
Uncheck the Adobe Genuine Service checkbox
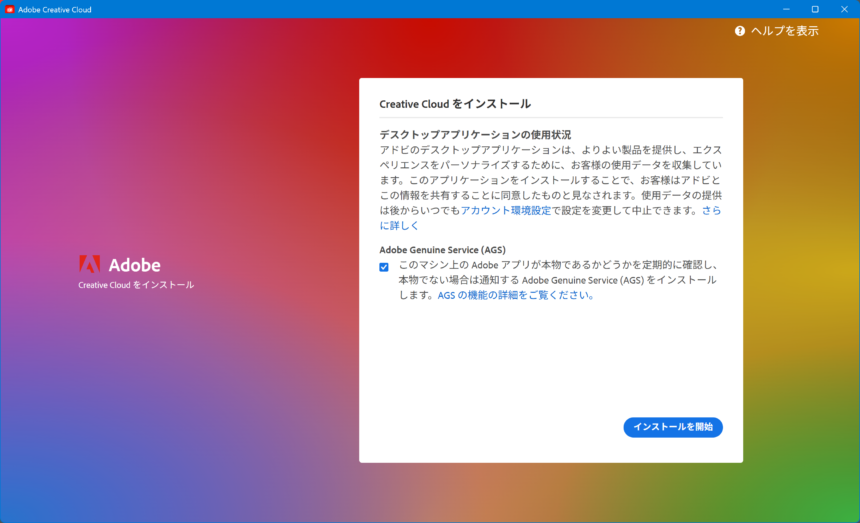384,267
